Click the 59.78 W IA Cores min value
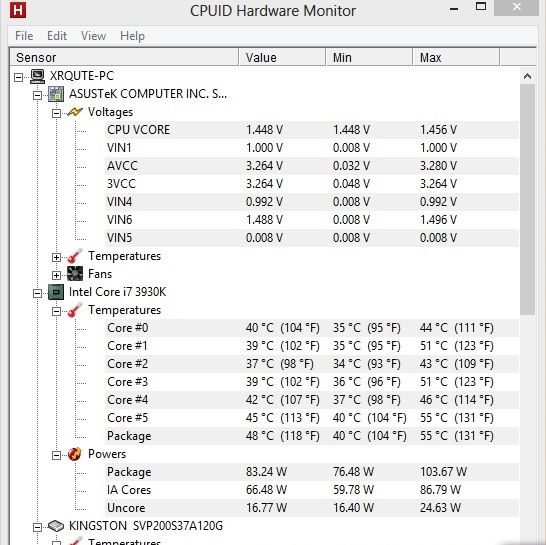 point(353,490)
